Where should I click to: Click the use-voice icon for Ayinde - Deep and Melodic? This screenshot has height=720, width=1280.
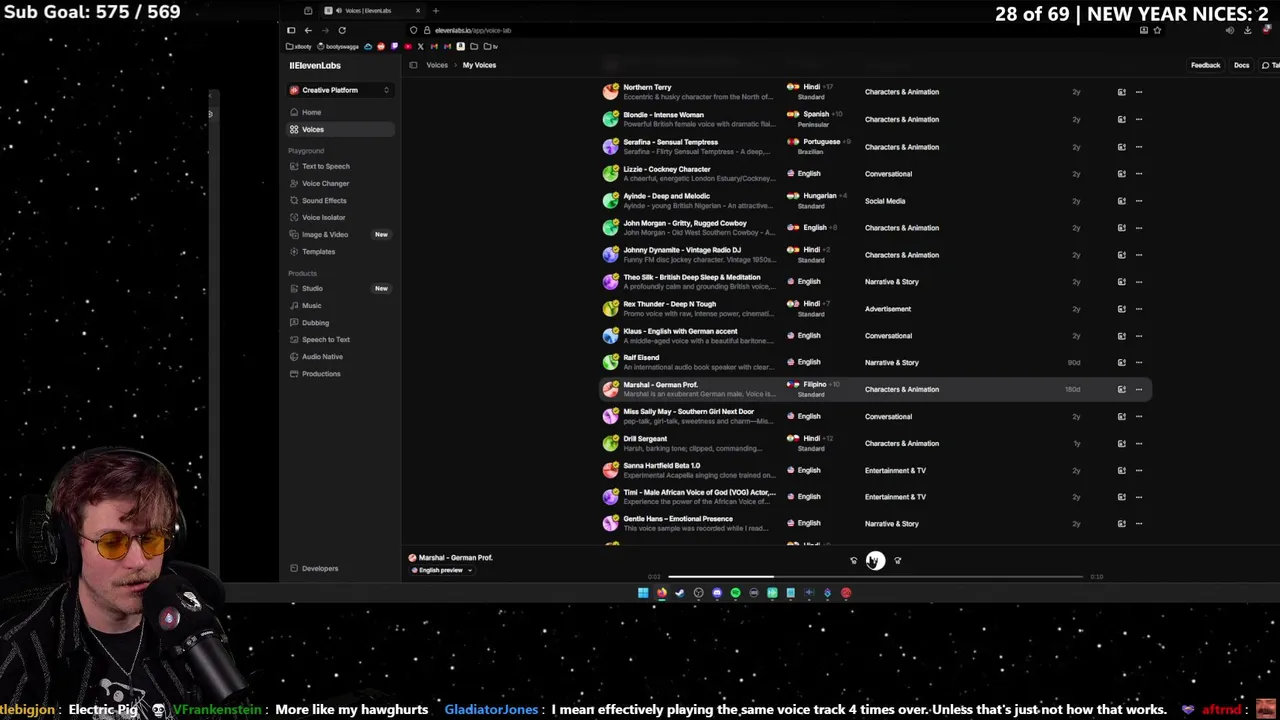pos(1121,201)
